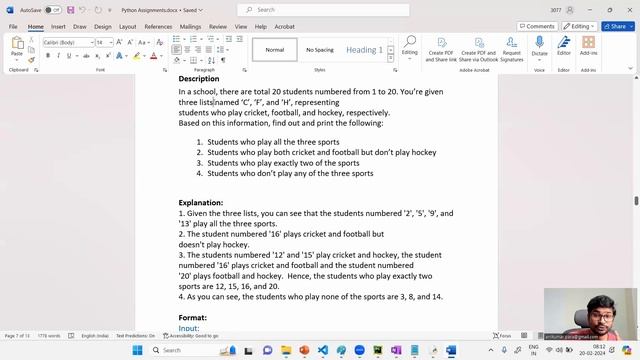The image size is (640, 360).
Task: Toggle Bold formatting
Action: click(48, 56)
